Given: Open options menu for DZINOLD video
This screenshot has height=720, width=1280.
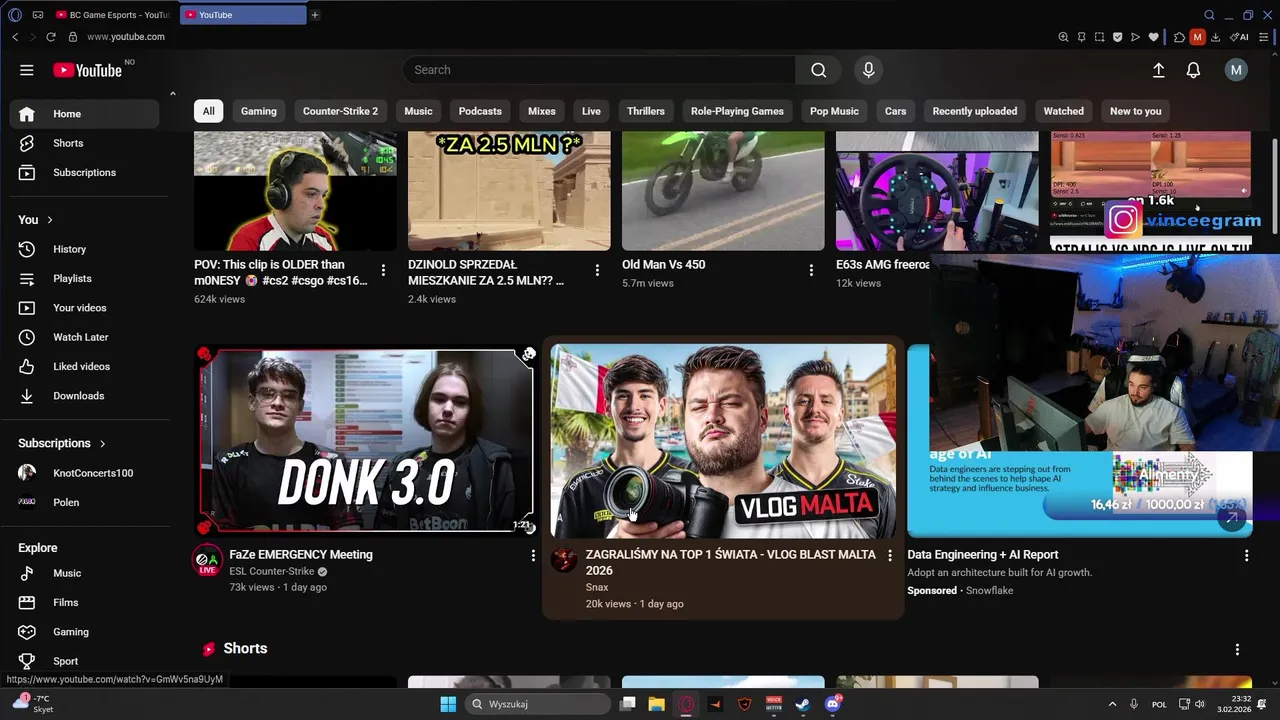Looking at the screenshot, I should [597, 270].
